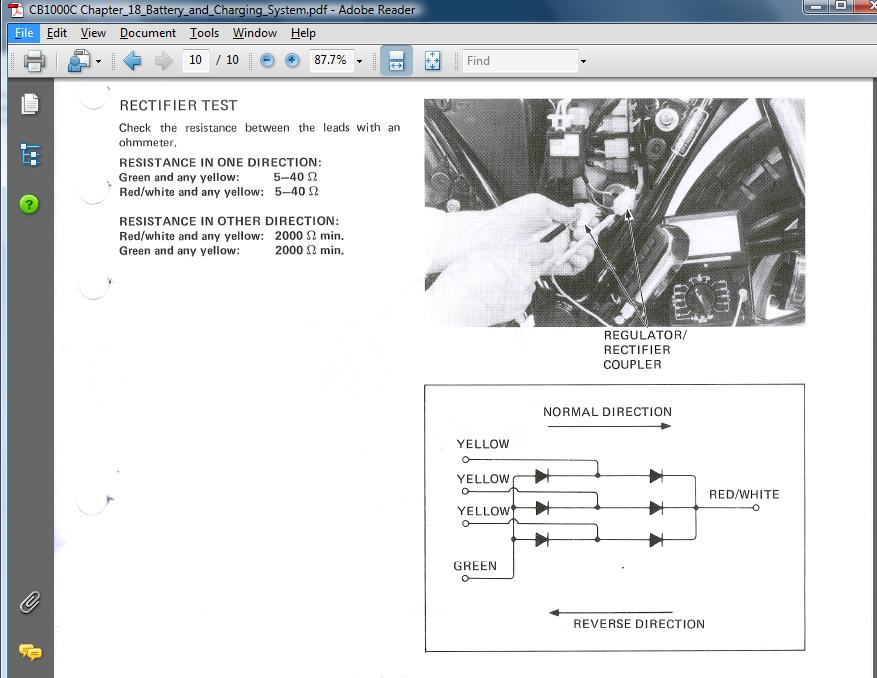Toggle fit one full page view
Image resolution: width=877 pixels, height=678 pixels.
coord(432,61)
